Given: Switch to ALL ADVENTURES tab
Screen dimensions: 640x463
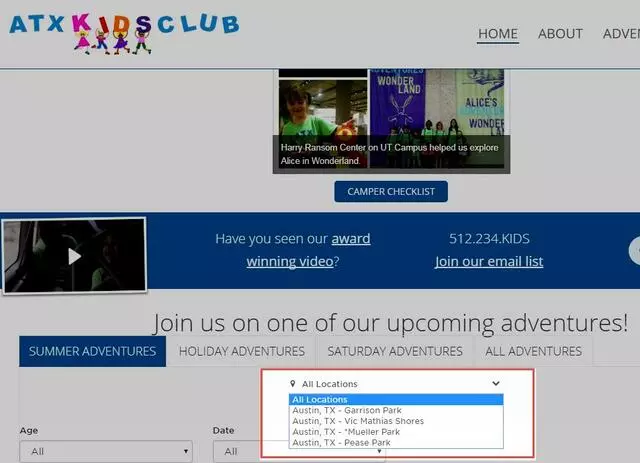Looking at the screenshot, I should tap(533, 351).
